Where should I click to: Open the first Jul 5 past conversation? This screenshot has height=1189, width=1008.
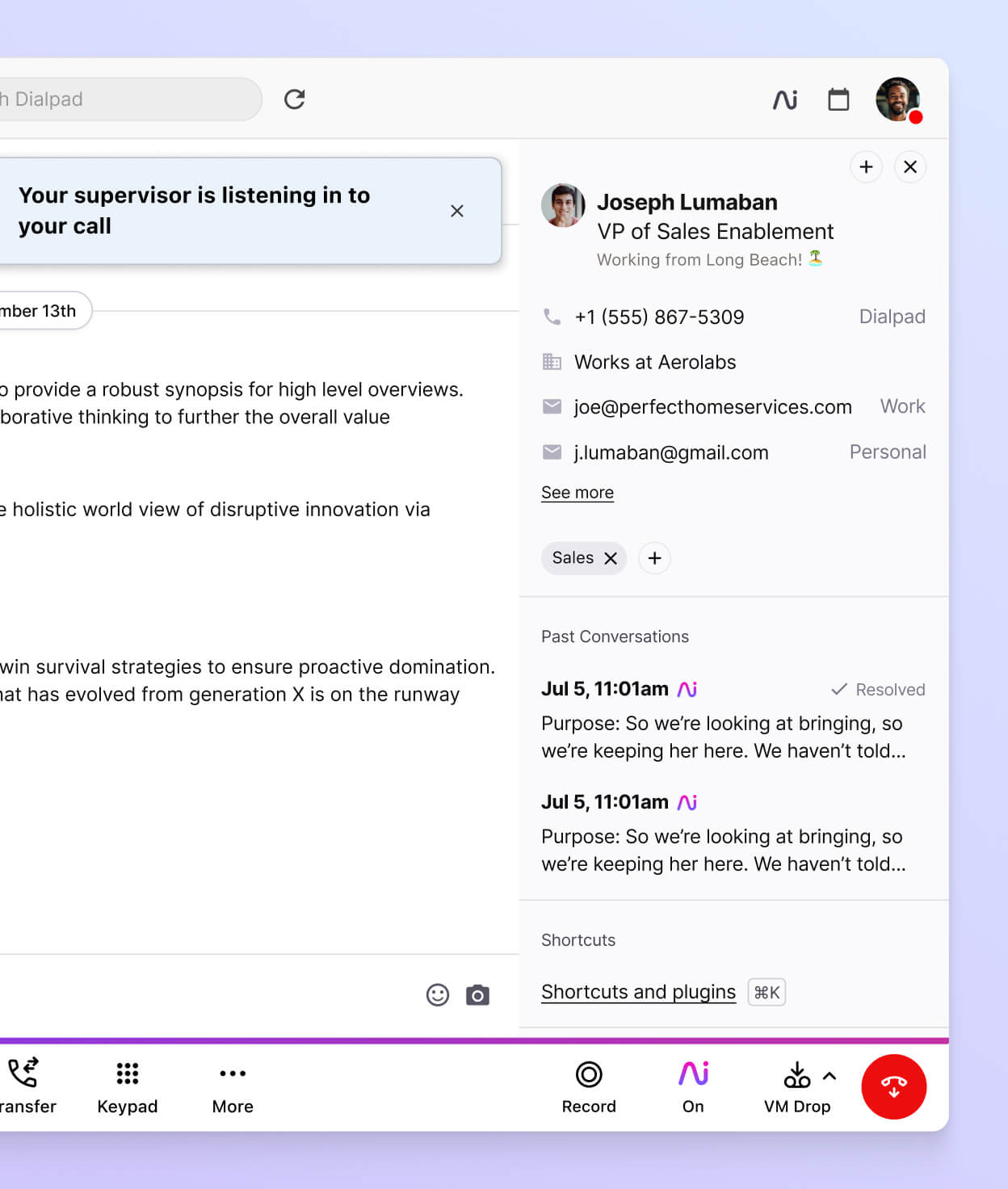[x=723, y=720]
